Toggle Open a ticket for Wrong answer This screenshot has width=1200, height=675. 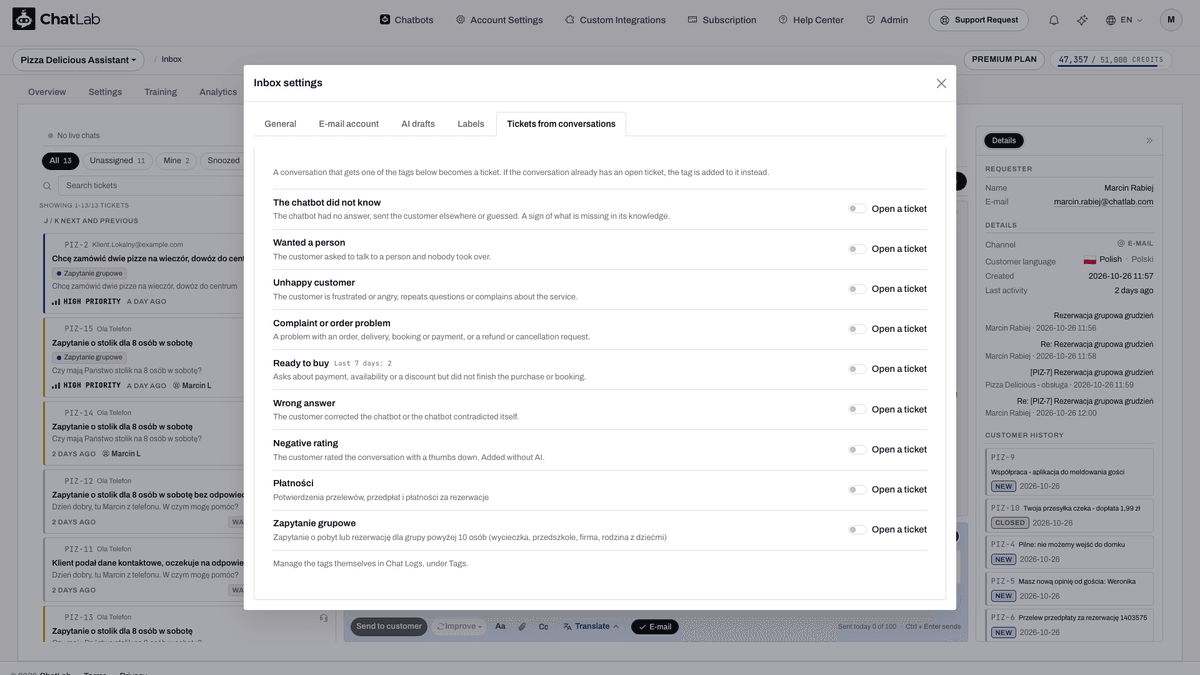[857, 409]
